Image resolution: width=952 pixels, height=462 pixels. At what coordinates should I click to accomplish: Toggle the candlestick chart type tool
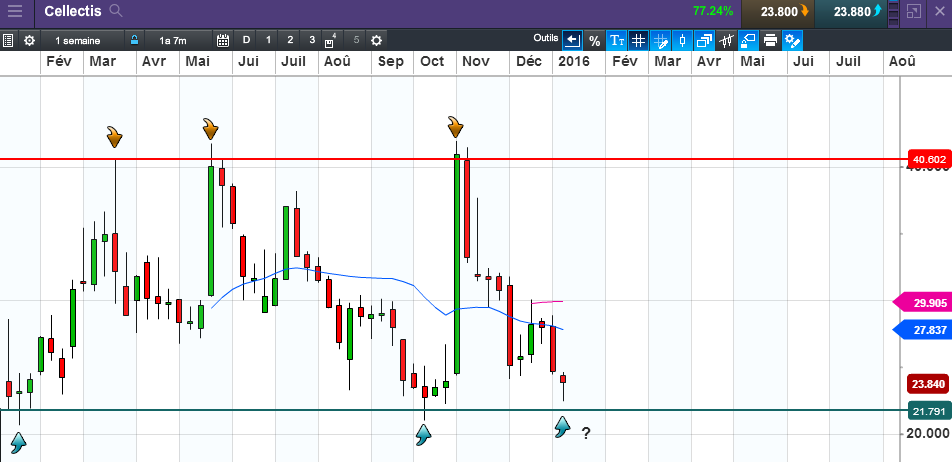tap(682, 41)
